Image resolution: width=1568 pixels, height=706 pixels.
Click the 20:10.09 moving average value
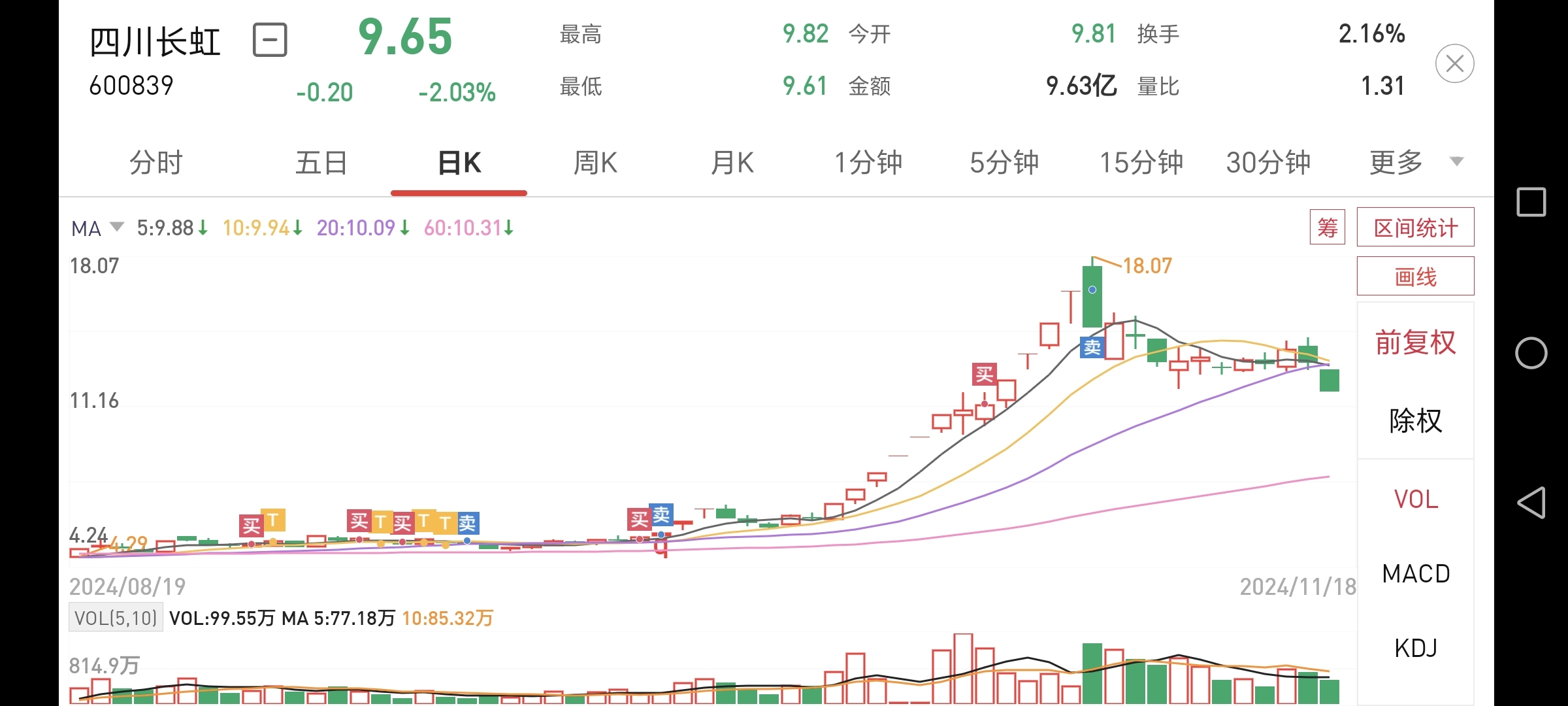tap(363, 228)
